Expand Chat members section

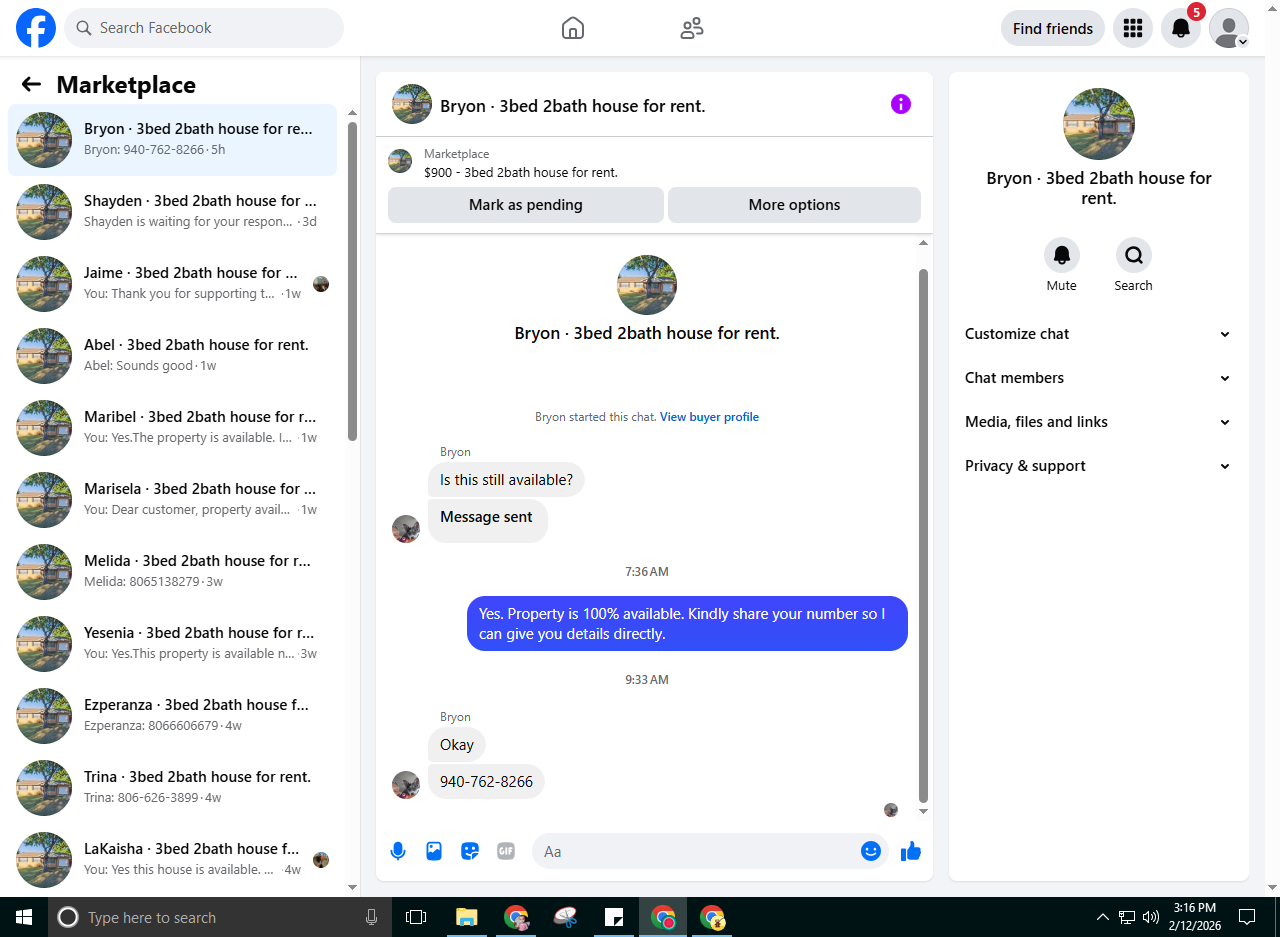click(x=1099, y=378)
